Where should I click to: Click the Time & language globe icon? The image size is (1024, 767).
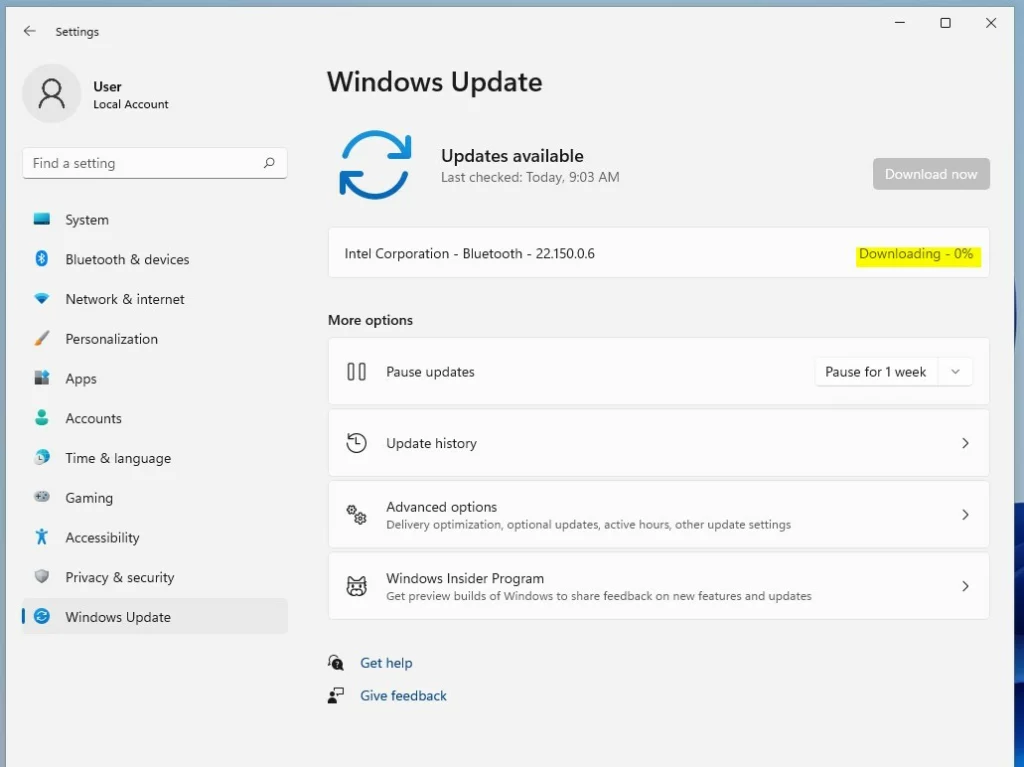(x=42, y=457)
